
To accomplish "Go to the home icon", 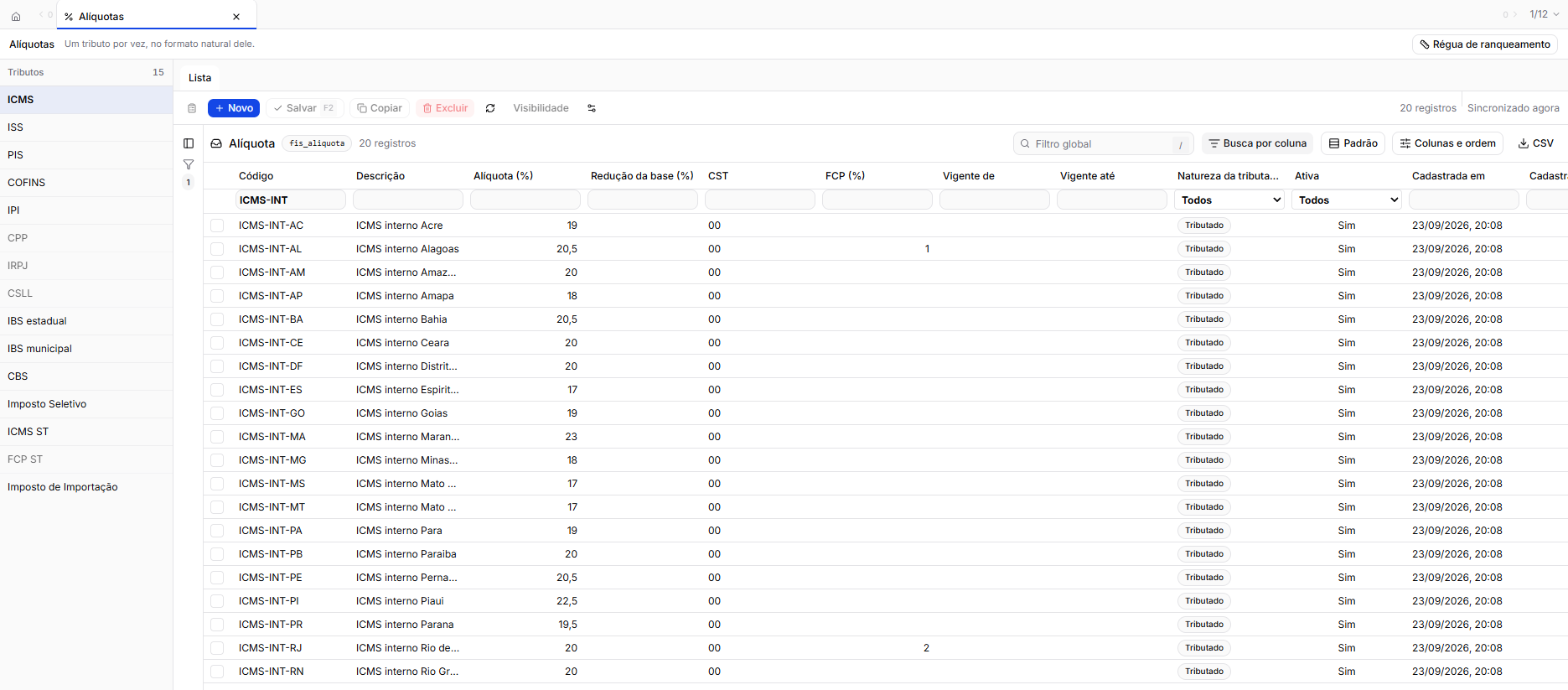I will [x=15, y=16].
